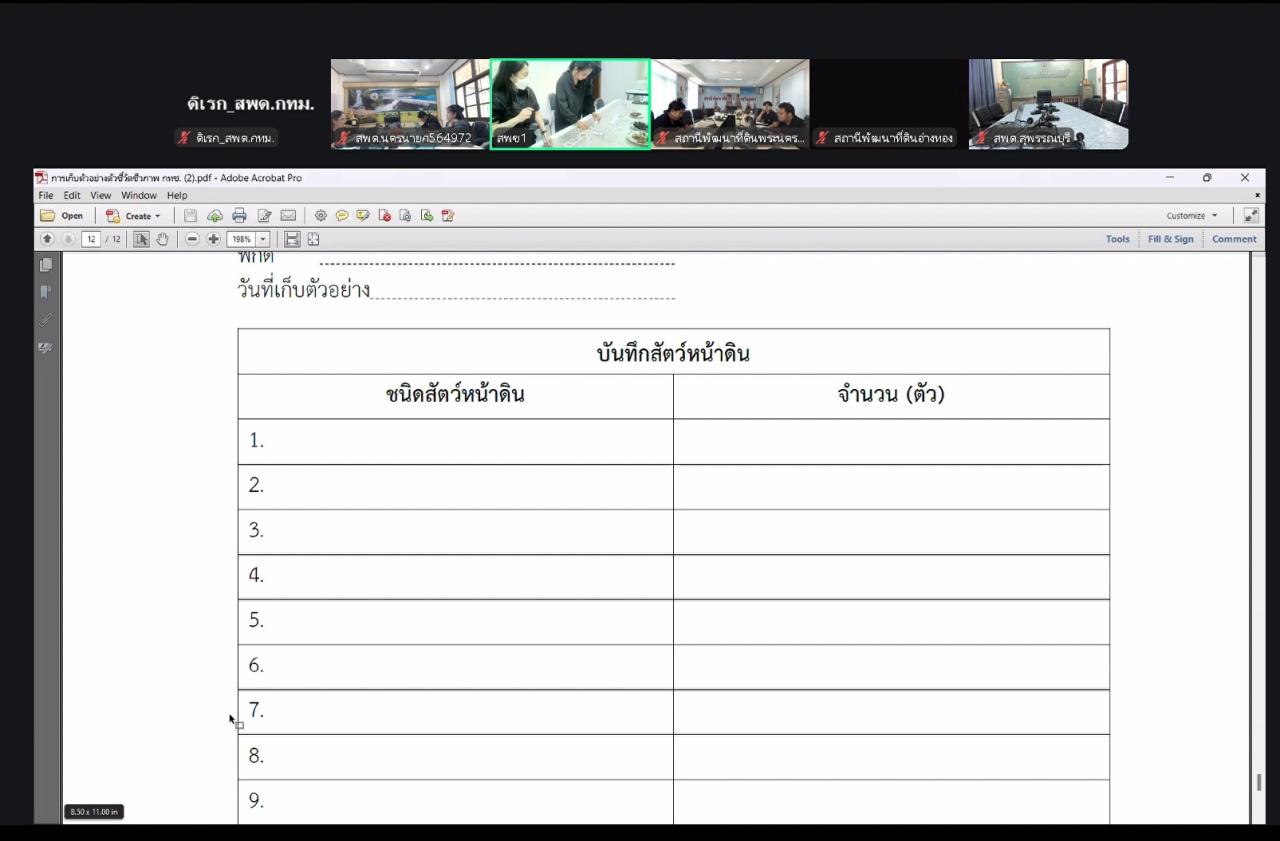The height and width of the screenshot is (841, 1280).
Task: Open the Window menu
Action: 139,195
